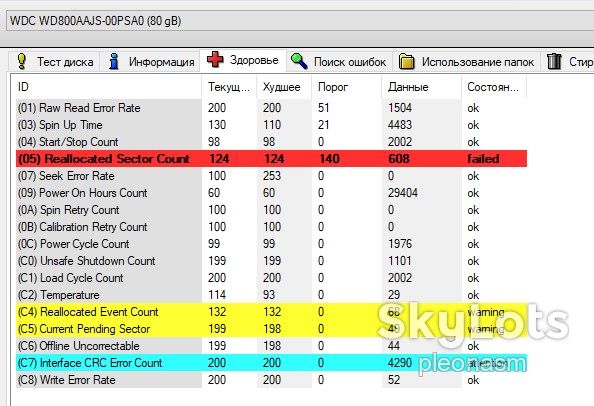This screenshot has height=406, width=594.
Task: Click the folder icon on Использование папок tab
Action: [406, 61]
